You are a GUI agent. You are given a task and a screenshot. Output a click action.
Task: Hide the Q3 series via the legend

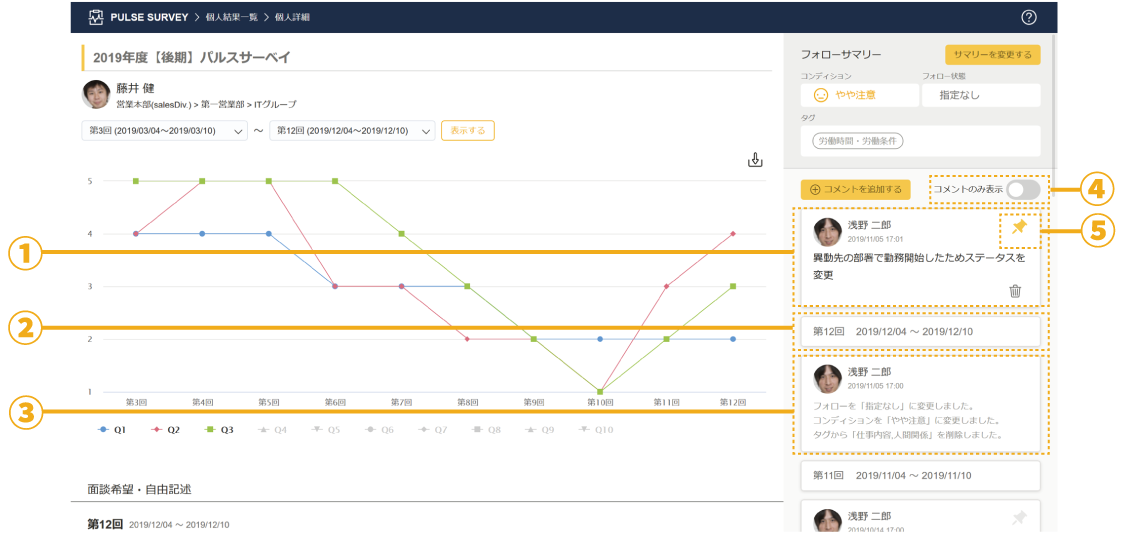pos(220,429)
